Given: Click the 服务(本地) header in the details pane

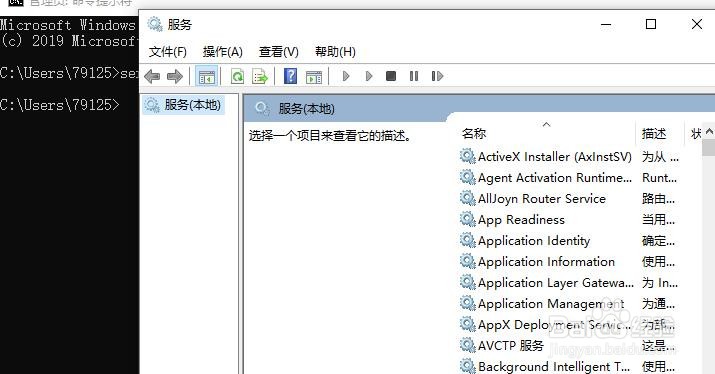Looking at the screenshot, I should coord(306,109).
